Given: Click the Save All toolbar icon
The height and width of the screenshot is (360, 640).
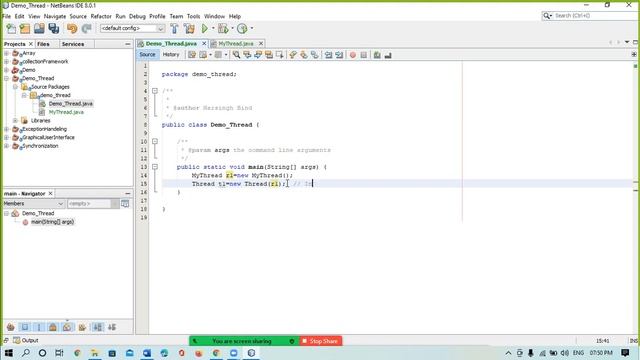Looking at the screenshot, I should pyautogui.click(x=54, y=28).
